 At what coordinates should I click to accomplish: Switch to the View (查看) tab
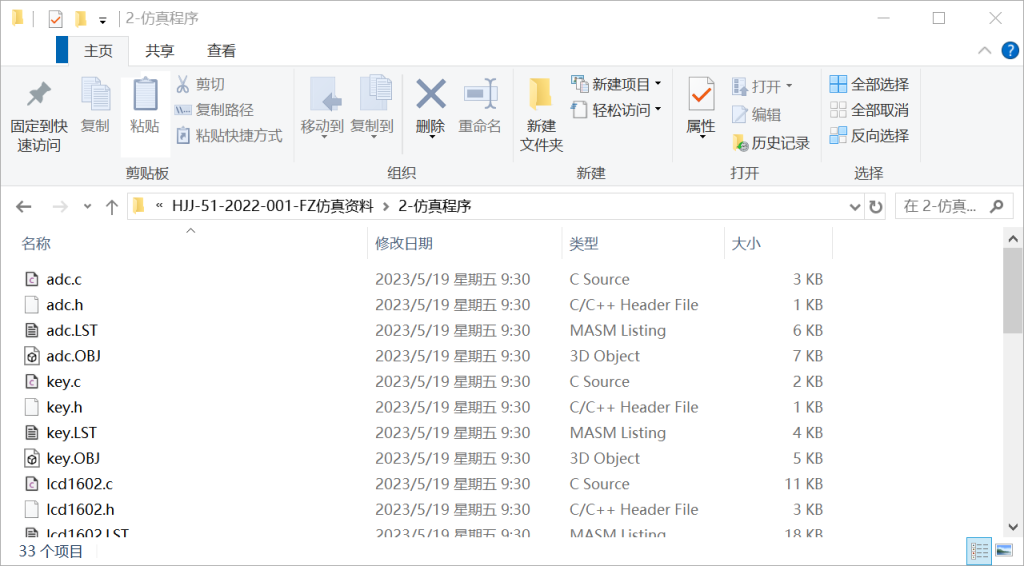click(x=221, y=51)
